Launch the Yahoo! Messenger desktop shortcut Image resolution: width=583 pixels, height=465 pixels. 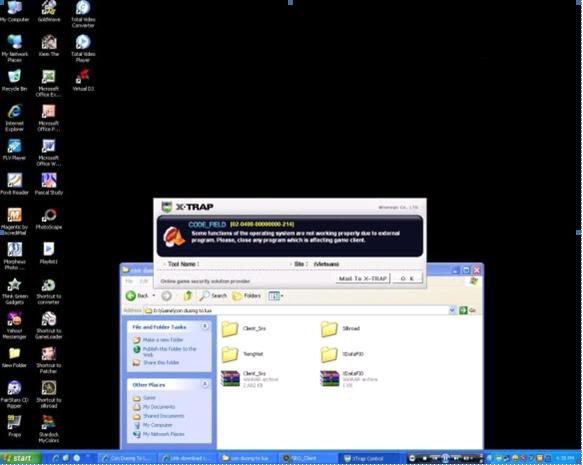coord(15,326)
